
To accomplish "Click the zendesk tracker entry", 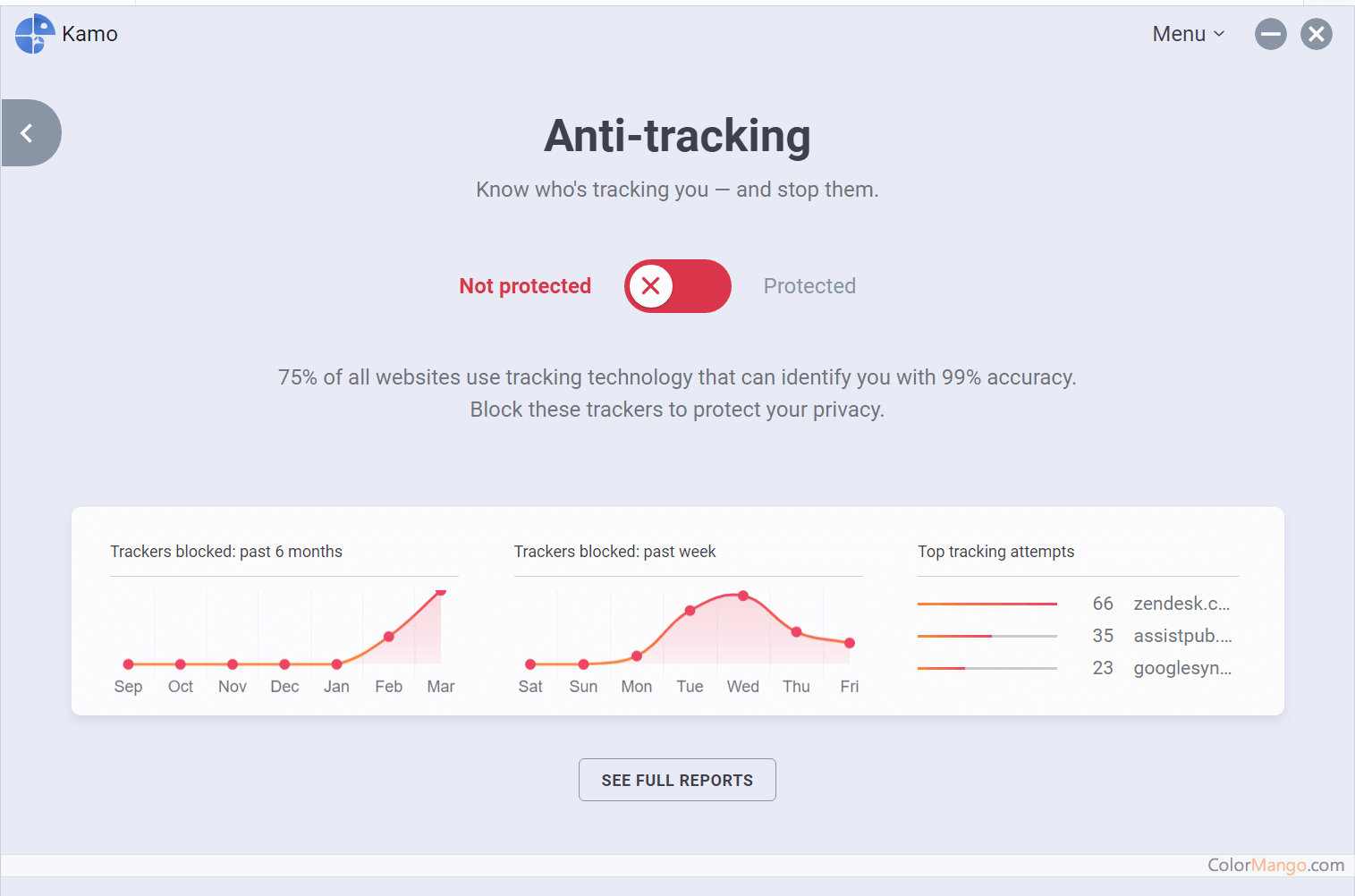I will tap(1181, 604).
